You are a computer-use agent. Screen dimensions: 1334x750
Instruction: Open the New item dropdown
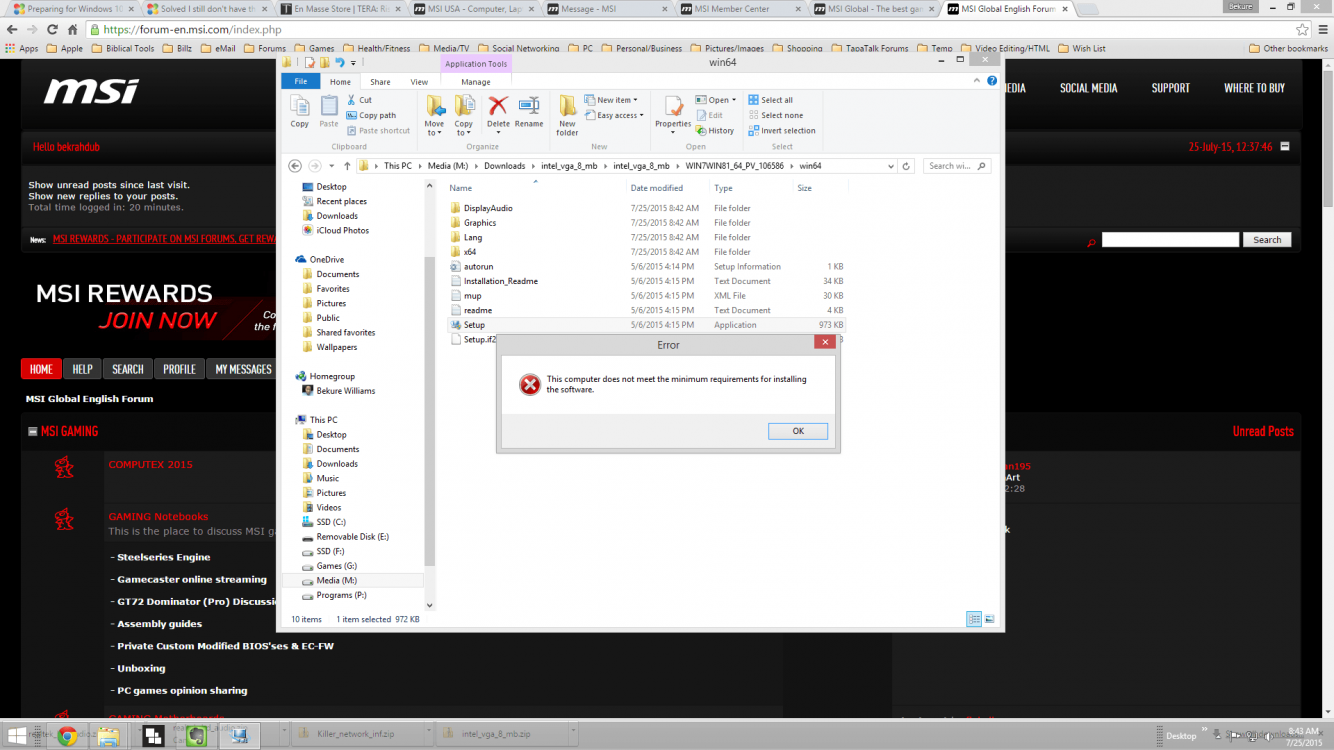(611, 100)
